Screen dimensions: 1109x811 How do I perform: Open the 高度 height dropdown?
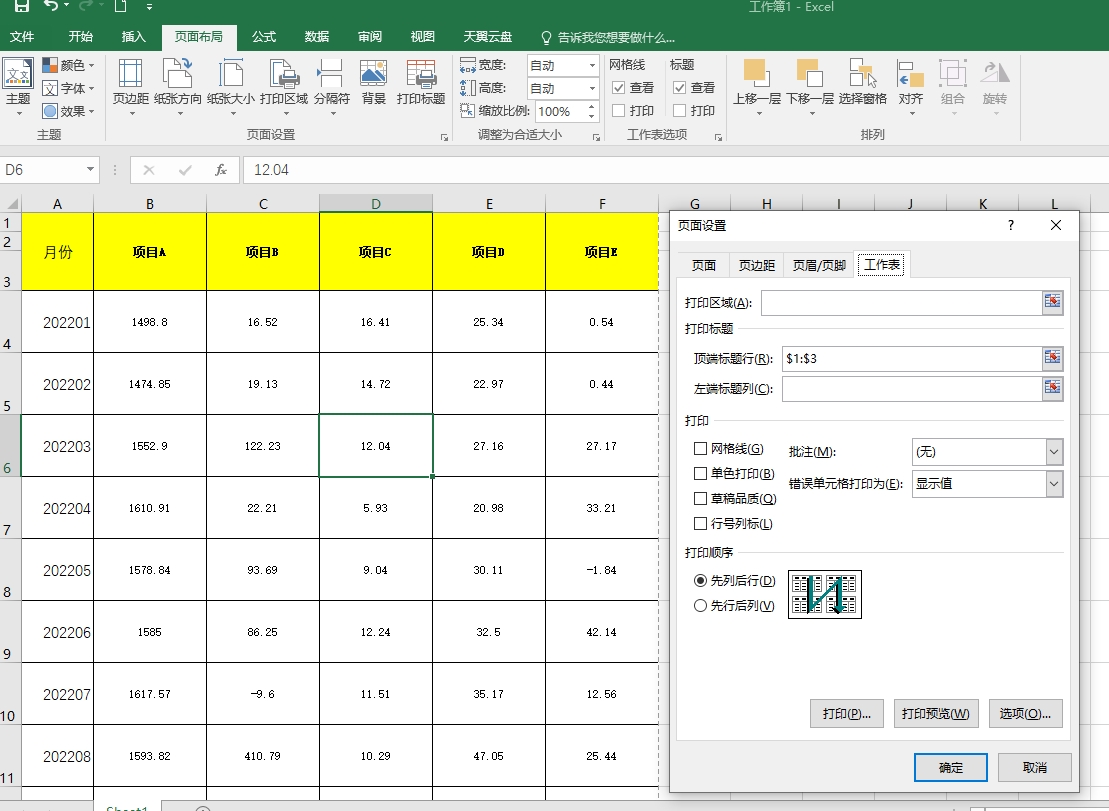(592, 88)
